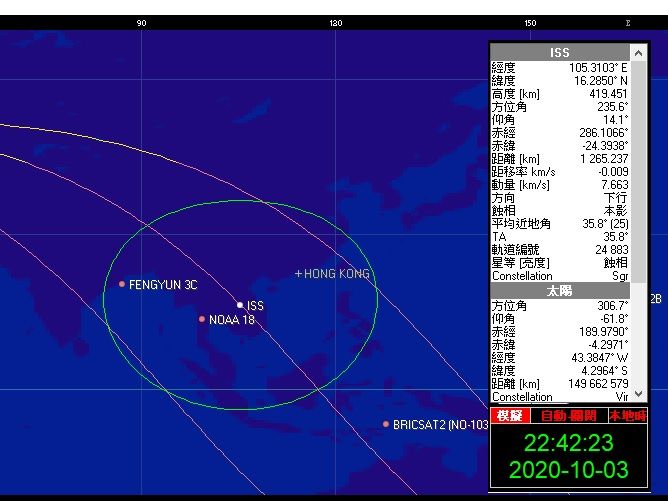The image size is (668, 501).
Task: Select the ISS 經度 longitude value row
Action: tap(560, 67)
